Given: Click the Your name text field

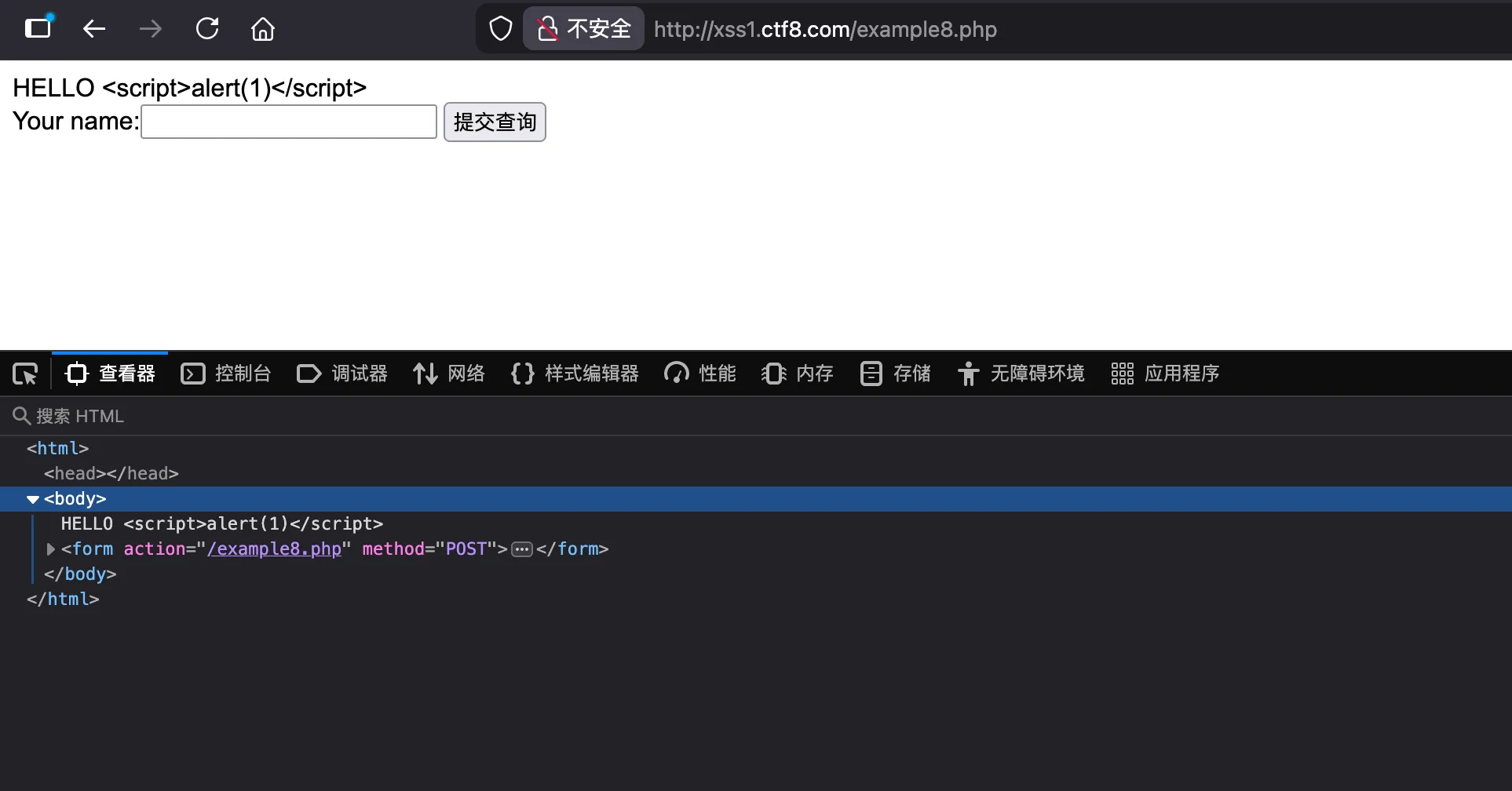Looking at the screenshot, I should click(x=289, y=122).
